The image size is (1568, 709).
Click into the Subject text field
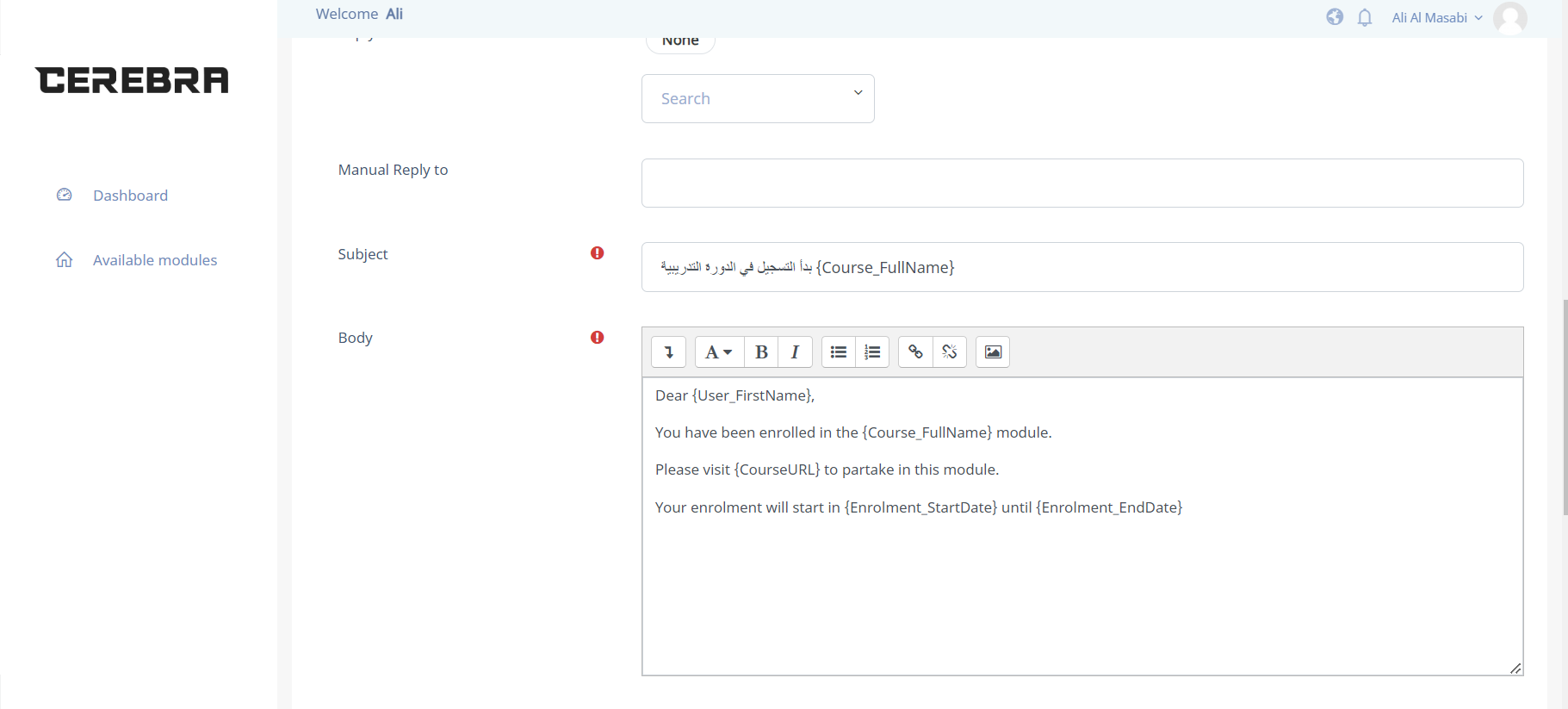coord(1082,267)
